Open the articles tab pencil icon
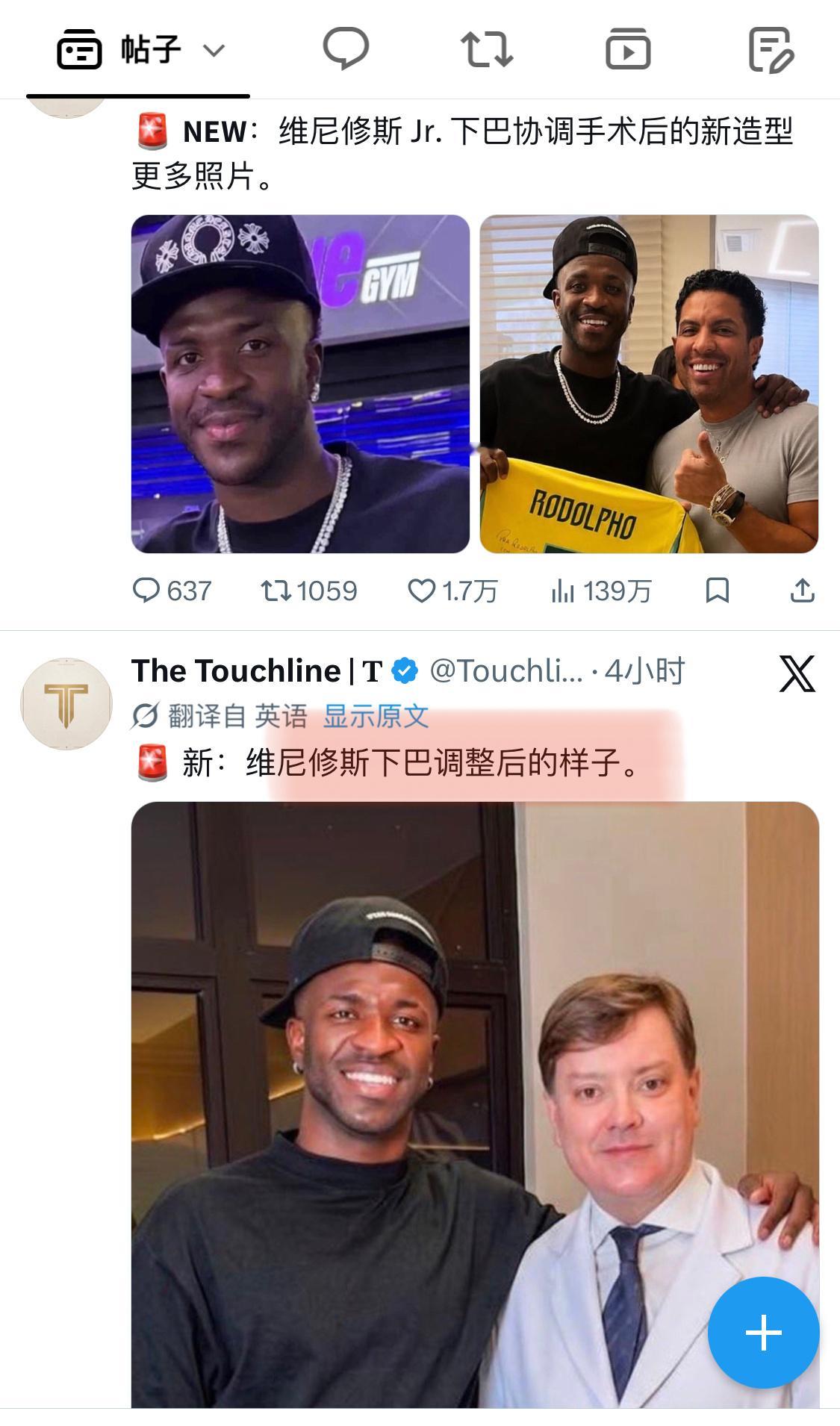The image size is (840, 1426). [x=771, y=49]
